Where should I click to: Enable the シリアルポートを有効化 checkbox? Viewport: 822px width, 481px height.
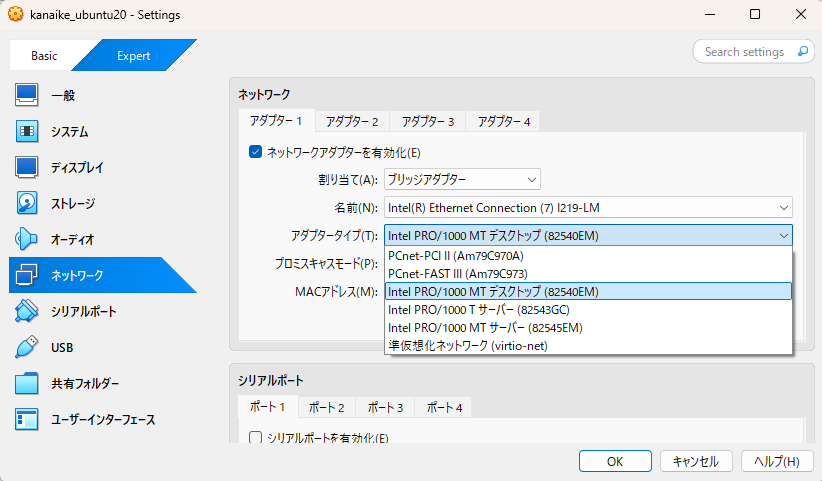point(255,437)
